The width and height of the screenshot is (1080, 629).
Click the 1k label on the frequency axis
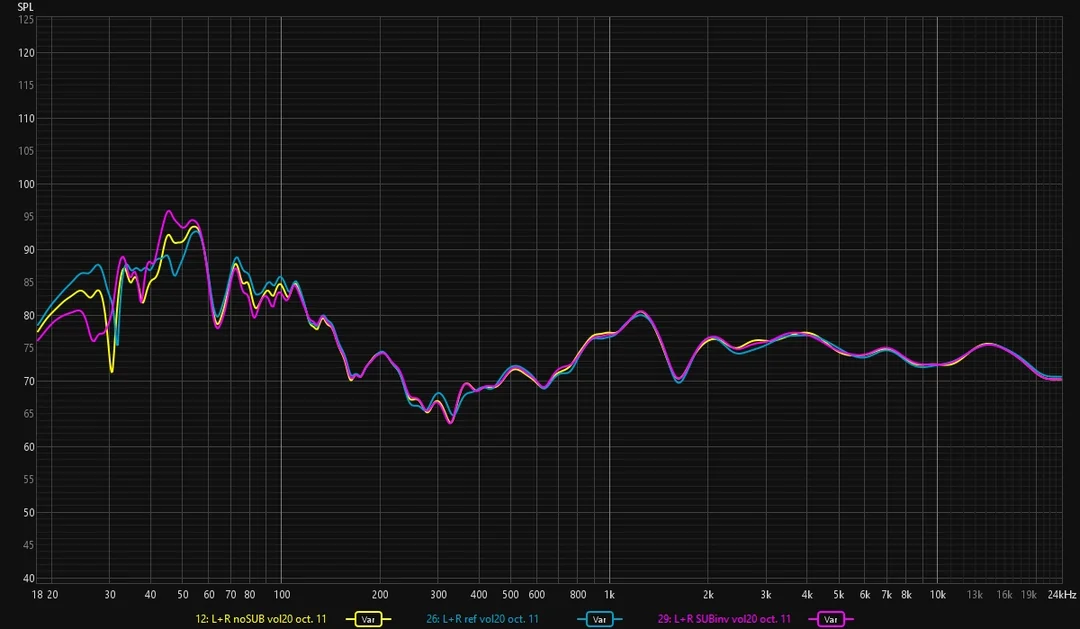pyautogui.click(x=610, y=595)
